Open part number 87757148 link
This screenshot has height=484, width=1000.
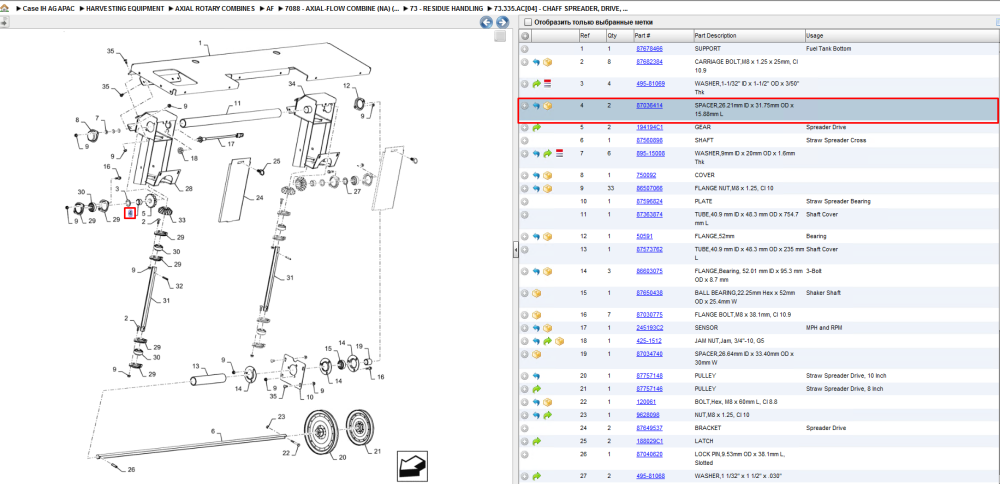pos(649,376)
